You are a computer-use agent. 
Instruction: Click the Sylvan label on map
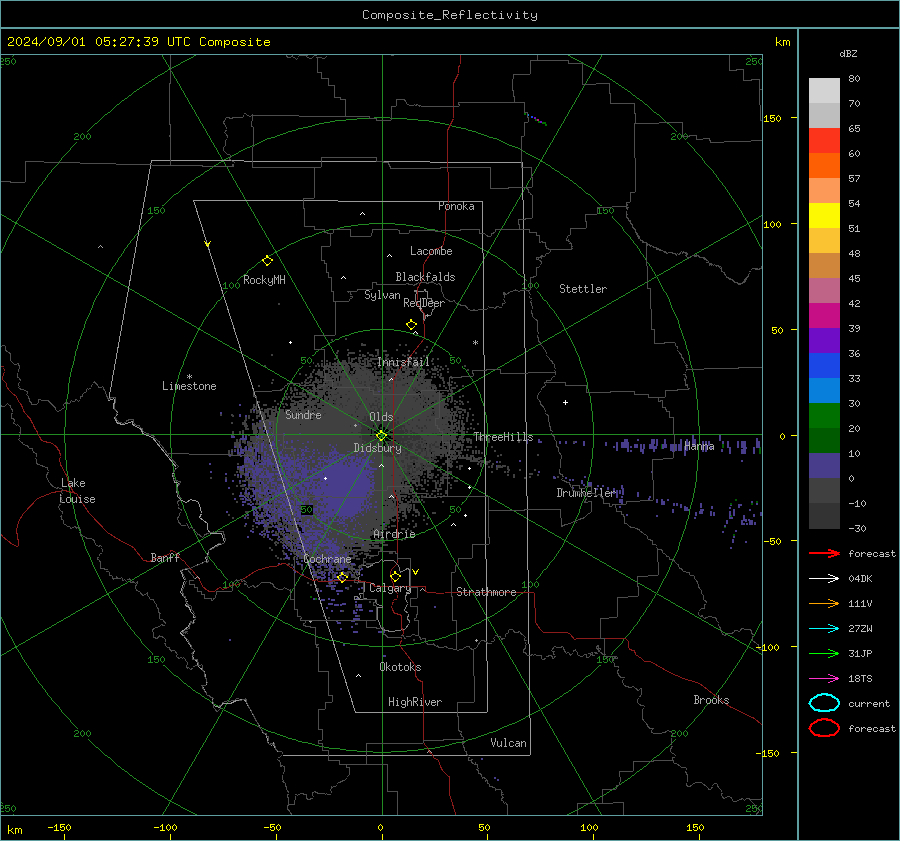(x=382, y=295)
